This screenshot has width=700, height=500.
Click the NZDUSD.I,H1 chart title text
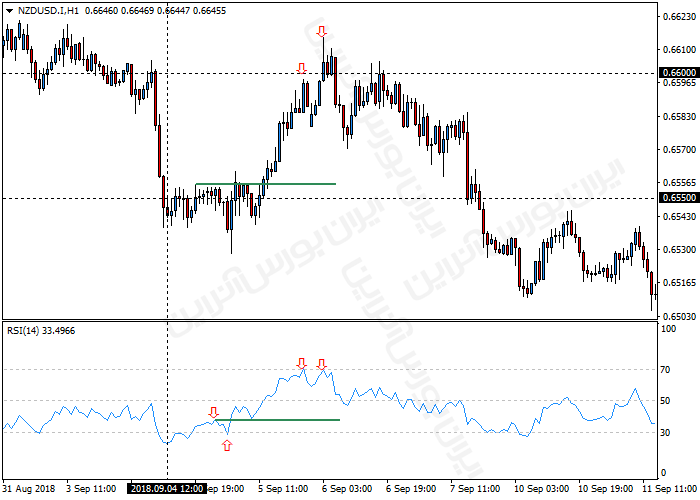click(49, 10)
